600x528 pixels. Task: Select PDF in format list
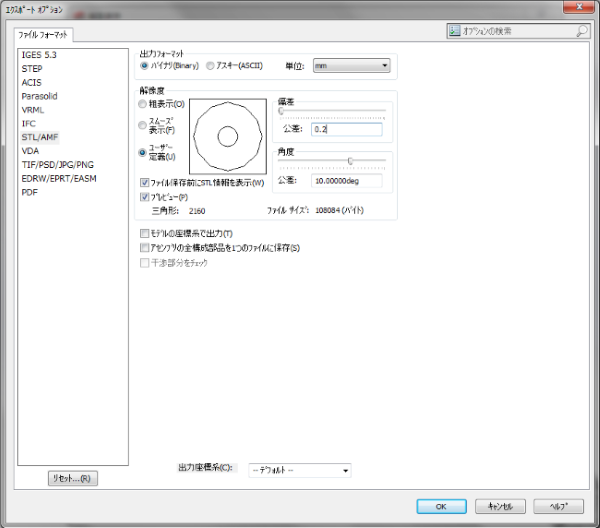tap(29, 192)
